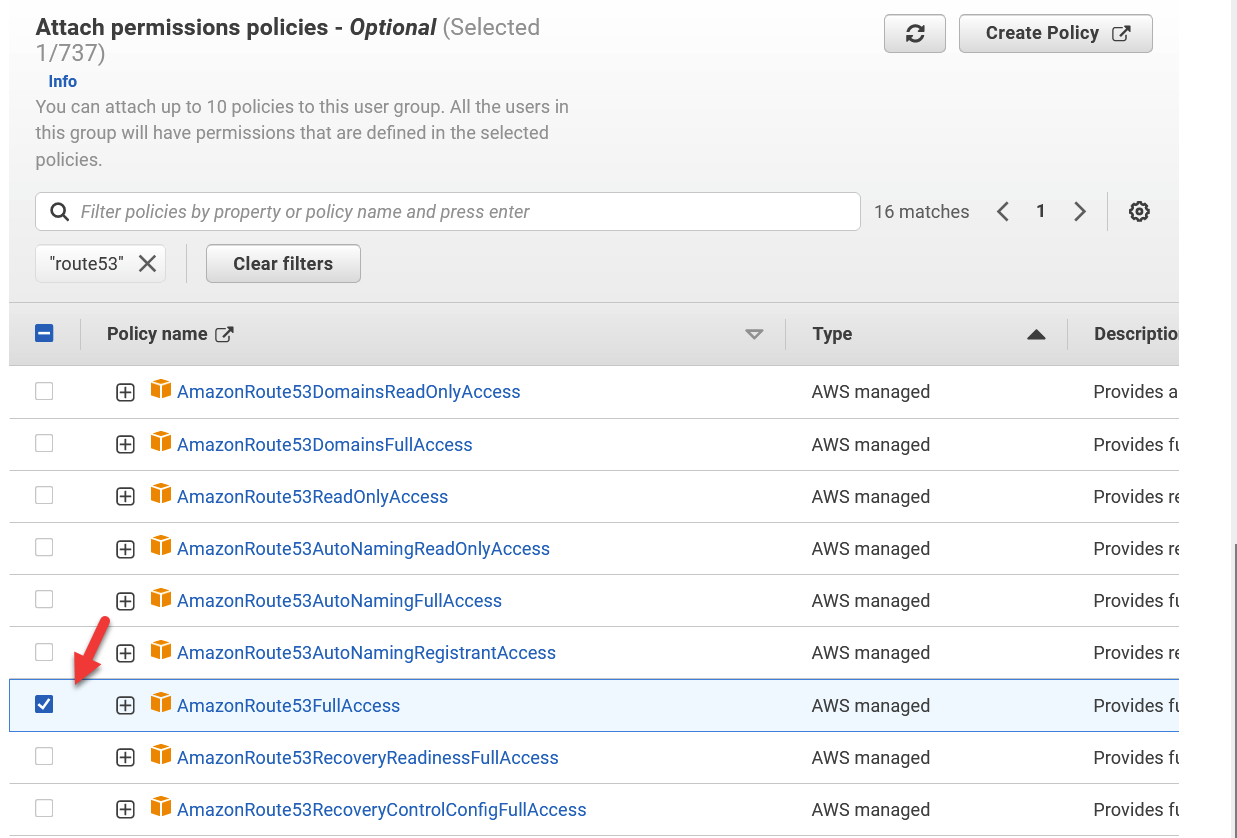Image resolution: width=1237 pixels, height=838 pixels.
Task: Click the page number 1 indicator
Action: click(1041, 212)
